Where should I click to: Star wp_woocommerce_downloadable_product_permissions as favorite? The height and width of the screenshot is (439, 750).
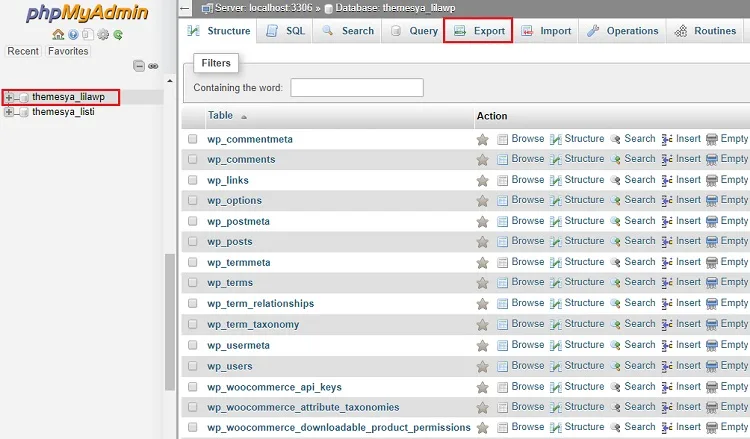[x=483, y=428]
